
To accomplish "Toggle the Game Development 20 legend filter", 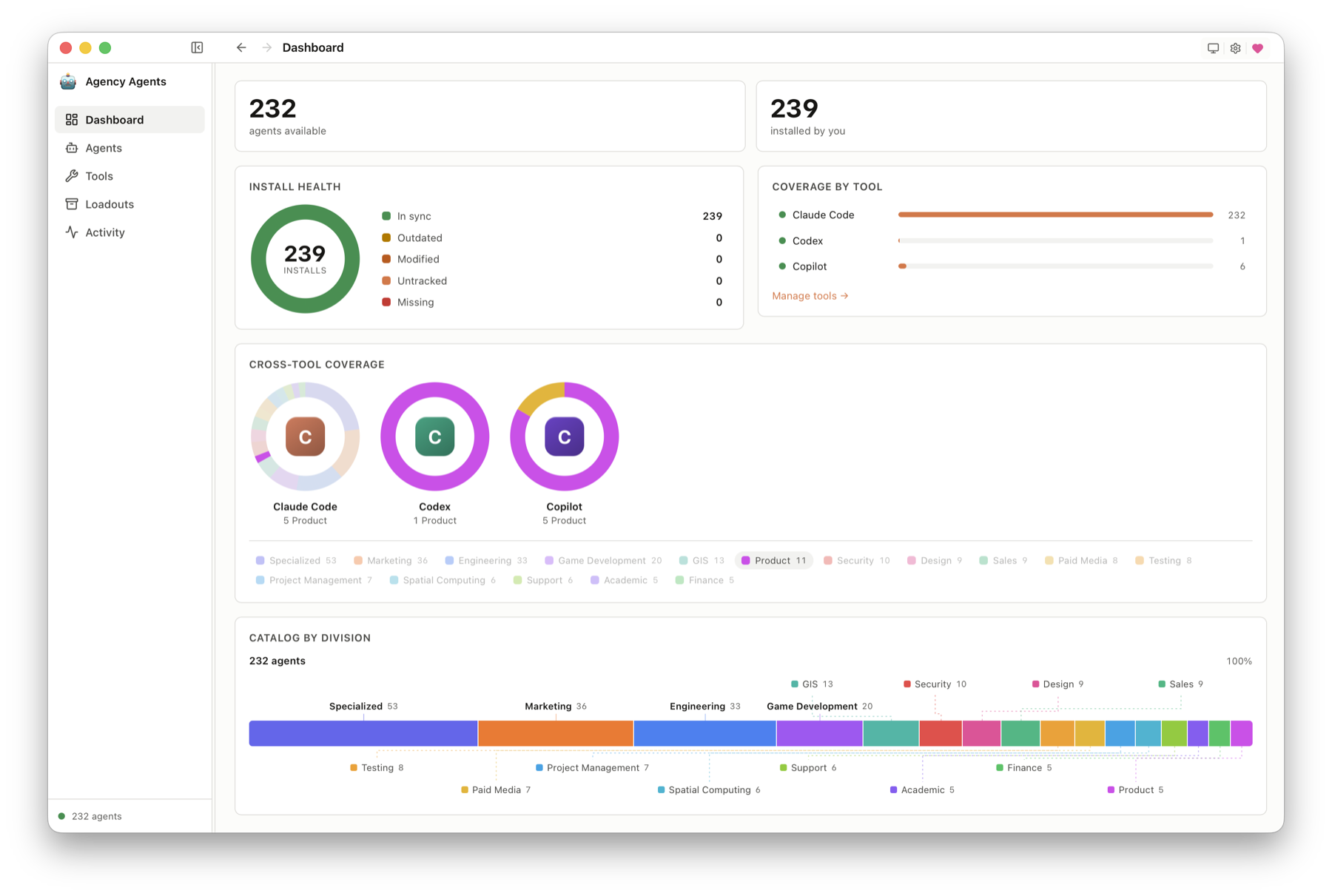I will point(603,561).
